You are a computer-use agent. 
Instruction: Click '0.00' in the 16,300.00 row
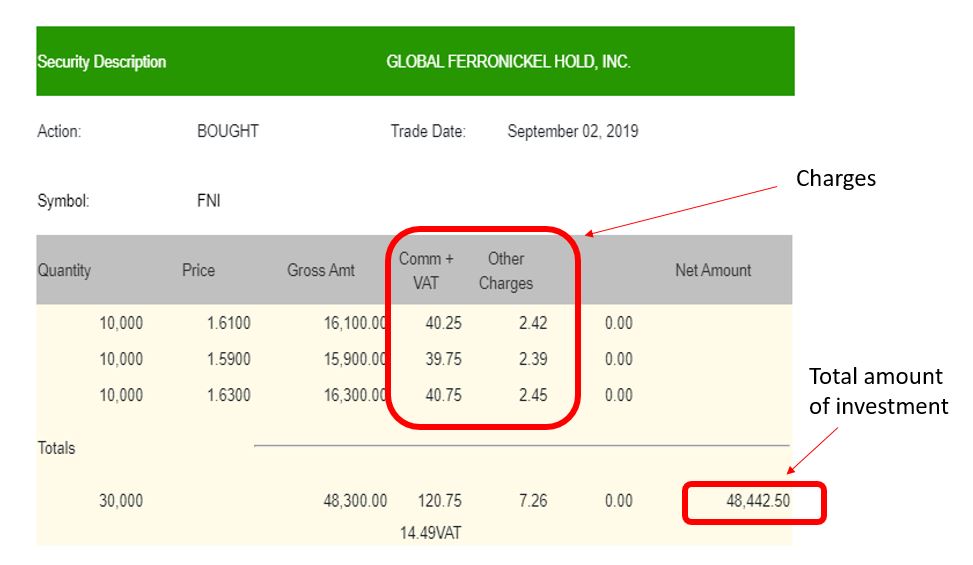coord(619,395)
